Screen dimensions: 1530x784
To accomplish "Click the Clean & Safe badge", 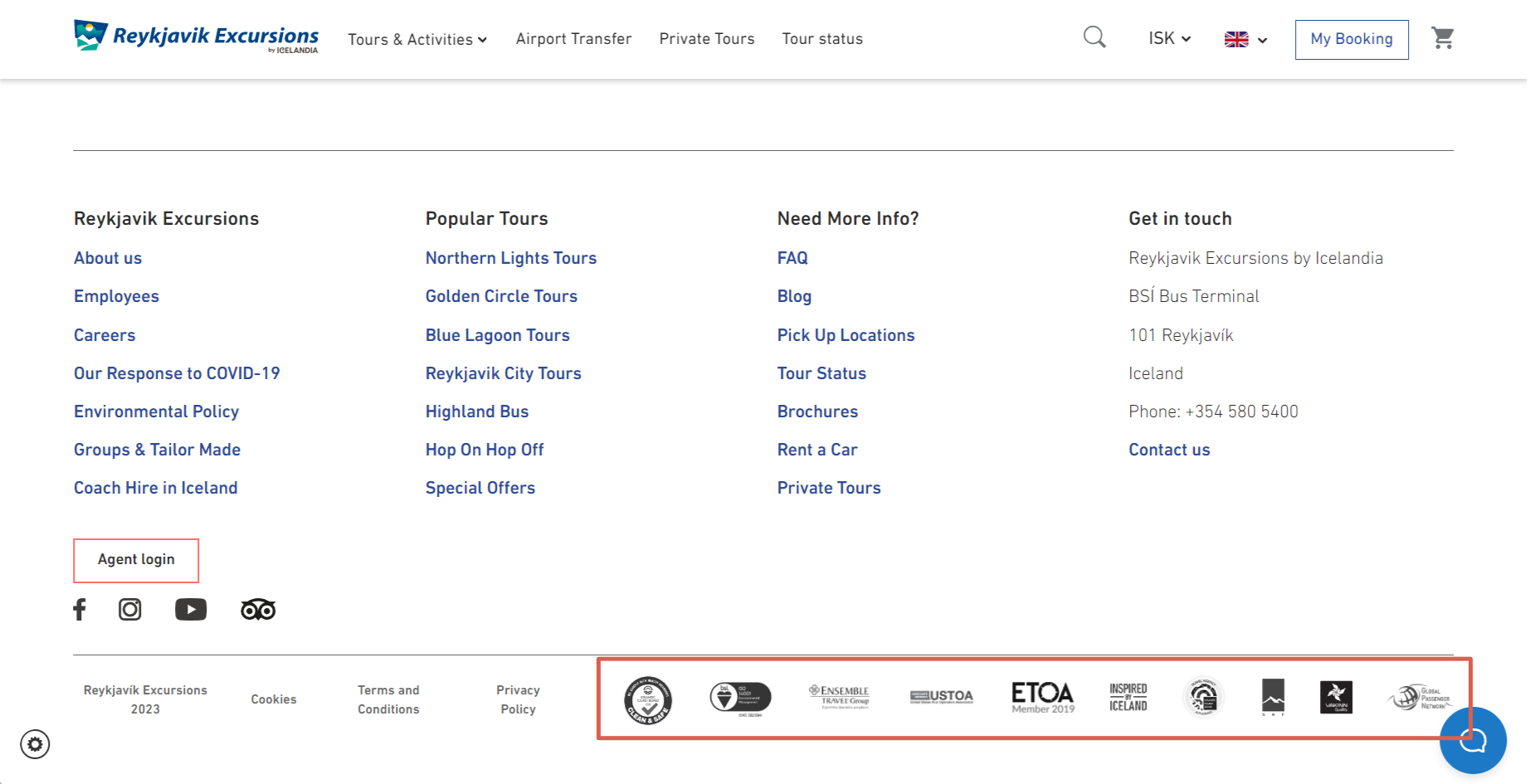I will (x=648, y=699).
